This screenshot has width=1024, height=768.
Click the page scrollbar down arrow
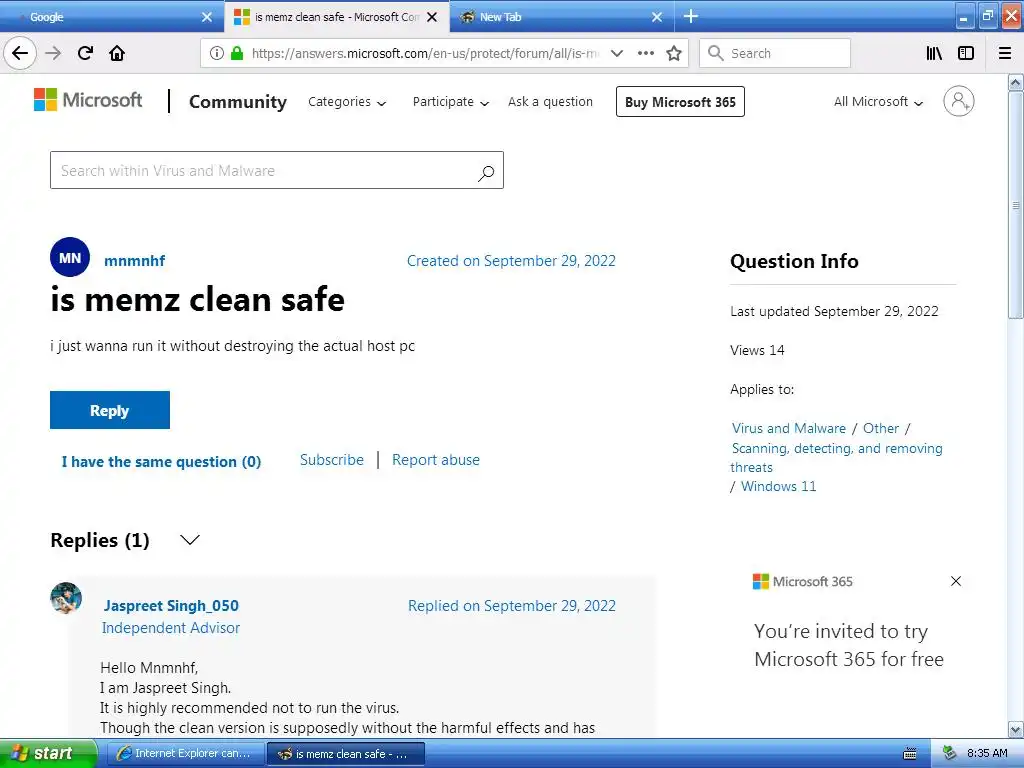pos(1016,729)
